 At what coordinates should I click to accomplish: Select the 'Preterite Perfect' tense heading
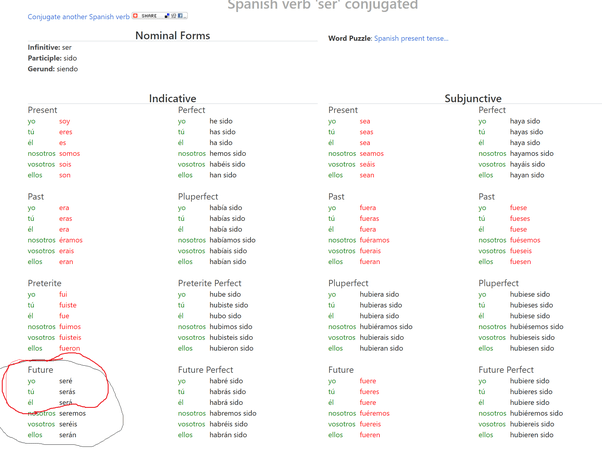pos(210,283)
